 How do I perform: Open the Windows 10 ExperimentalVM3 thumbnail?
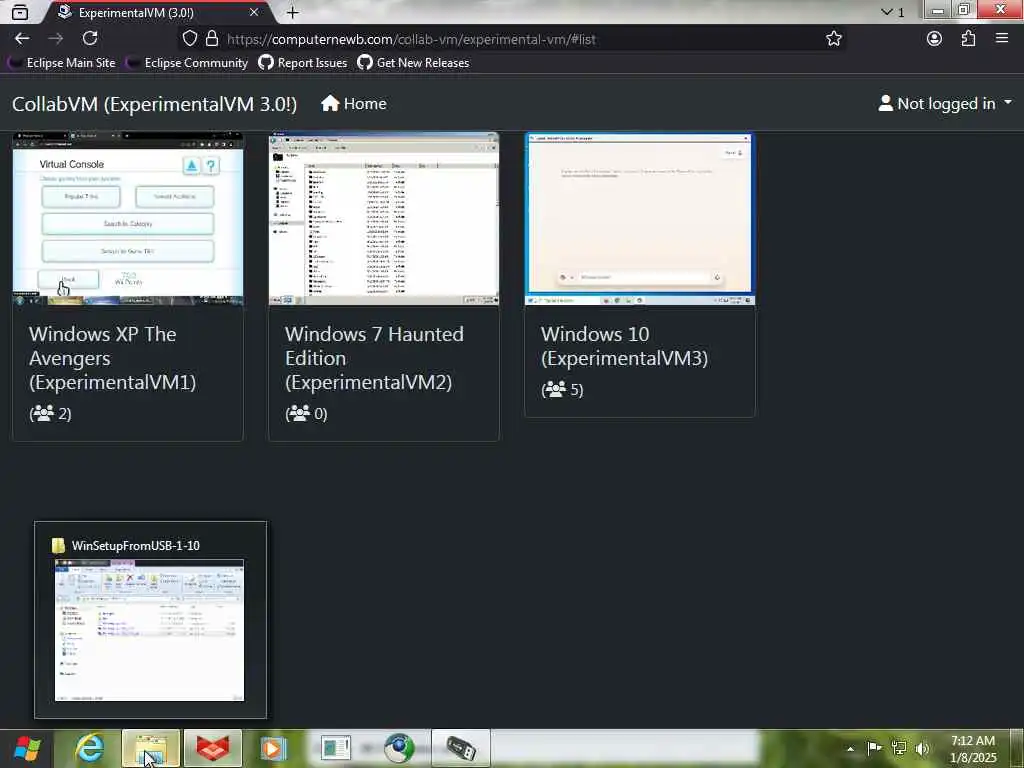[x=640, y=219]
